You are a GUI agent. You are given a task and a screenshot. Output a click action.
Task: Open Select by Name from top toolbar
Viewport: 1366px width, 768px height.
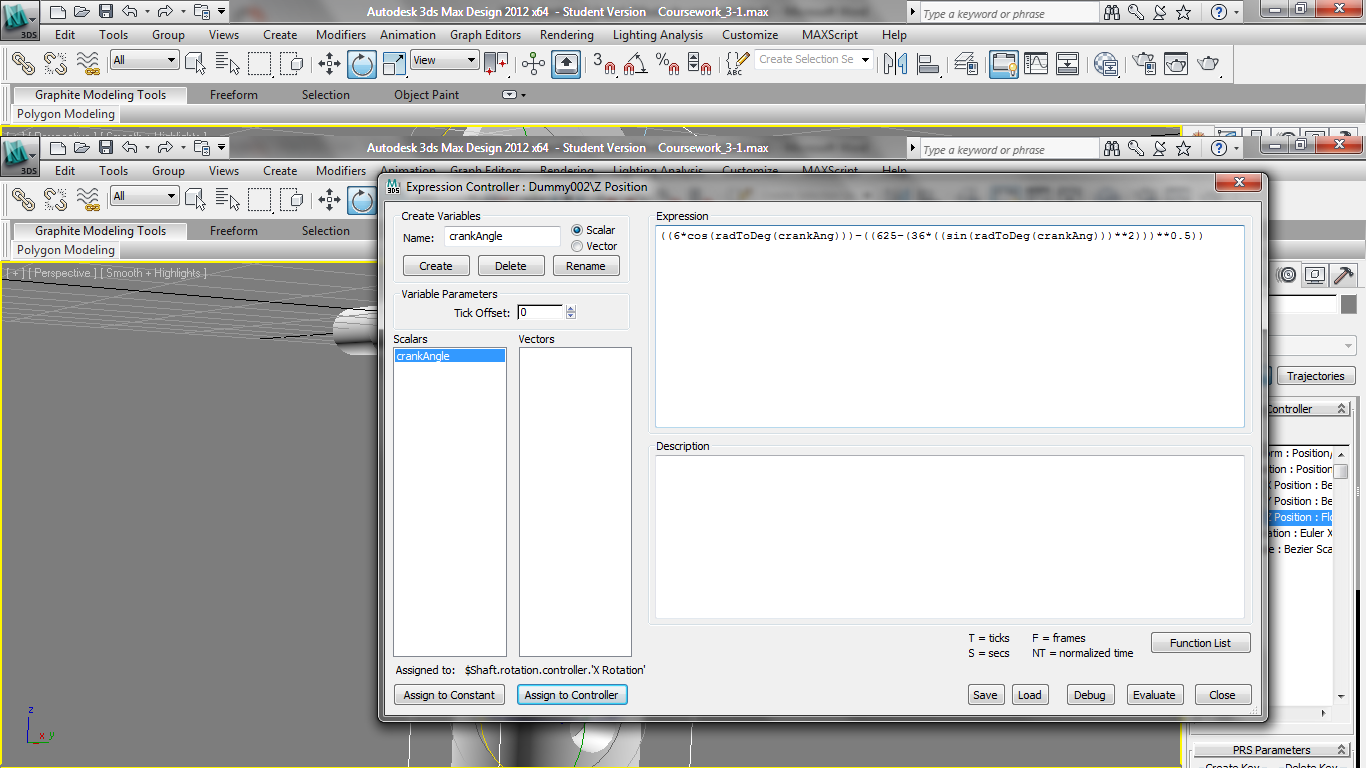[x=227, y=64]
